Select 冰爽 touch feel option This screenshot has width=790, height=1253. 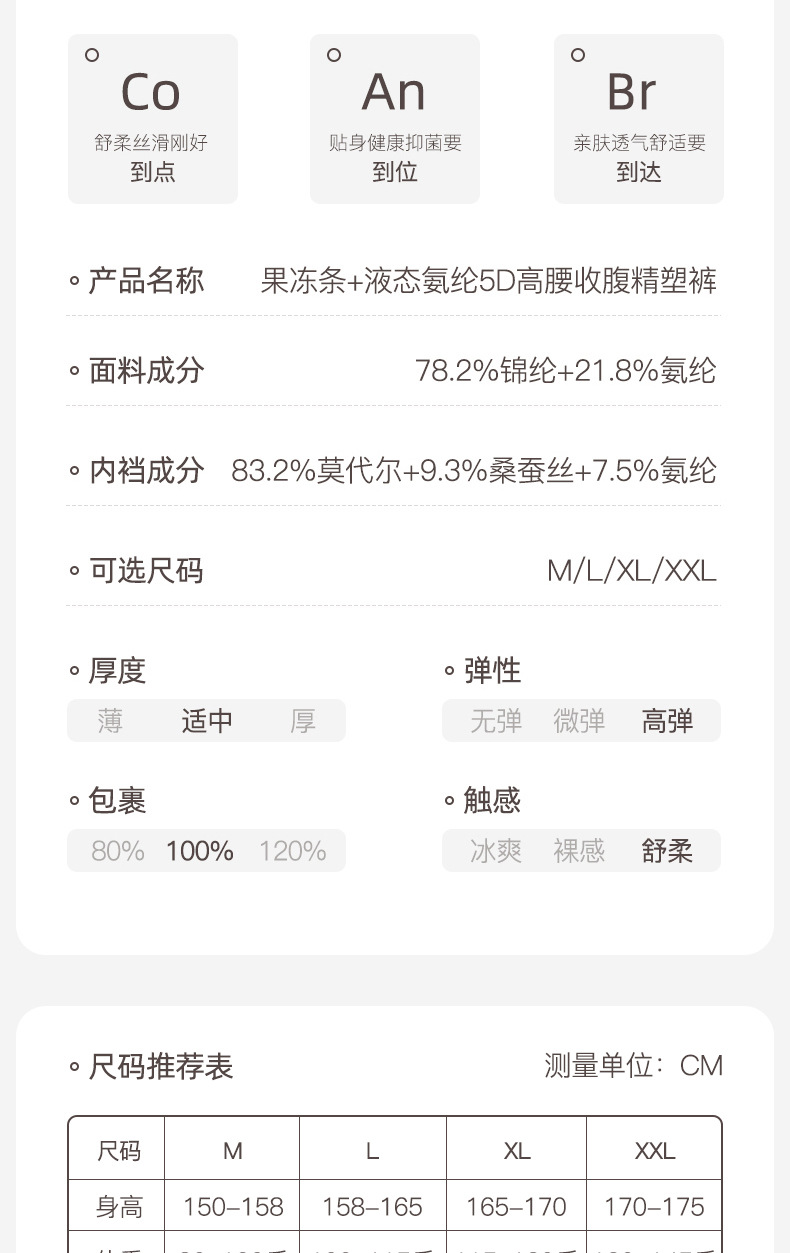496,851
